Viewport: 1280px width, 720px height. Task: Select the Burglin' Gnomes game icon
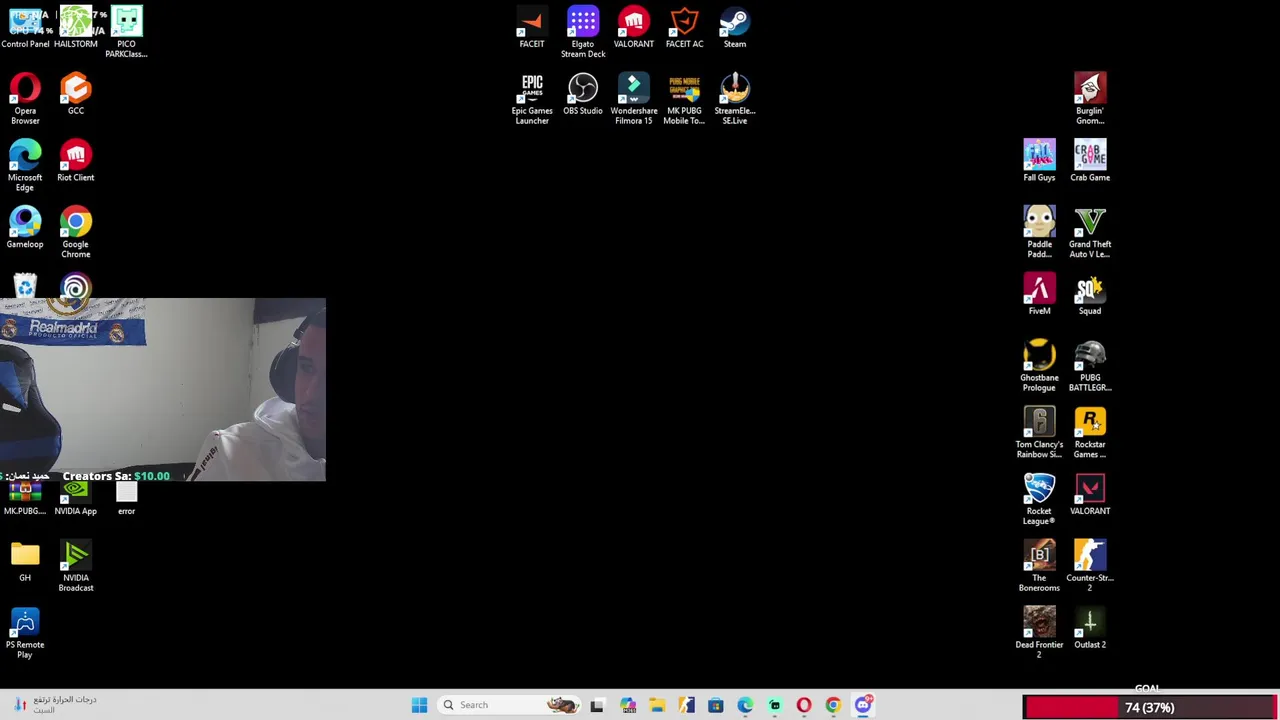pyautogui.click(x=1090, y=99)
